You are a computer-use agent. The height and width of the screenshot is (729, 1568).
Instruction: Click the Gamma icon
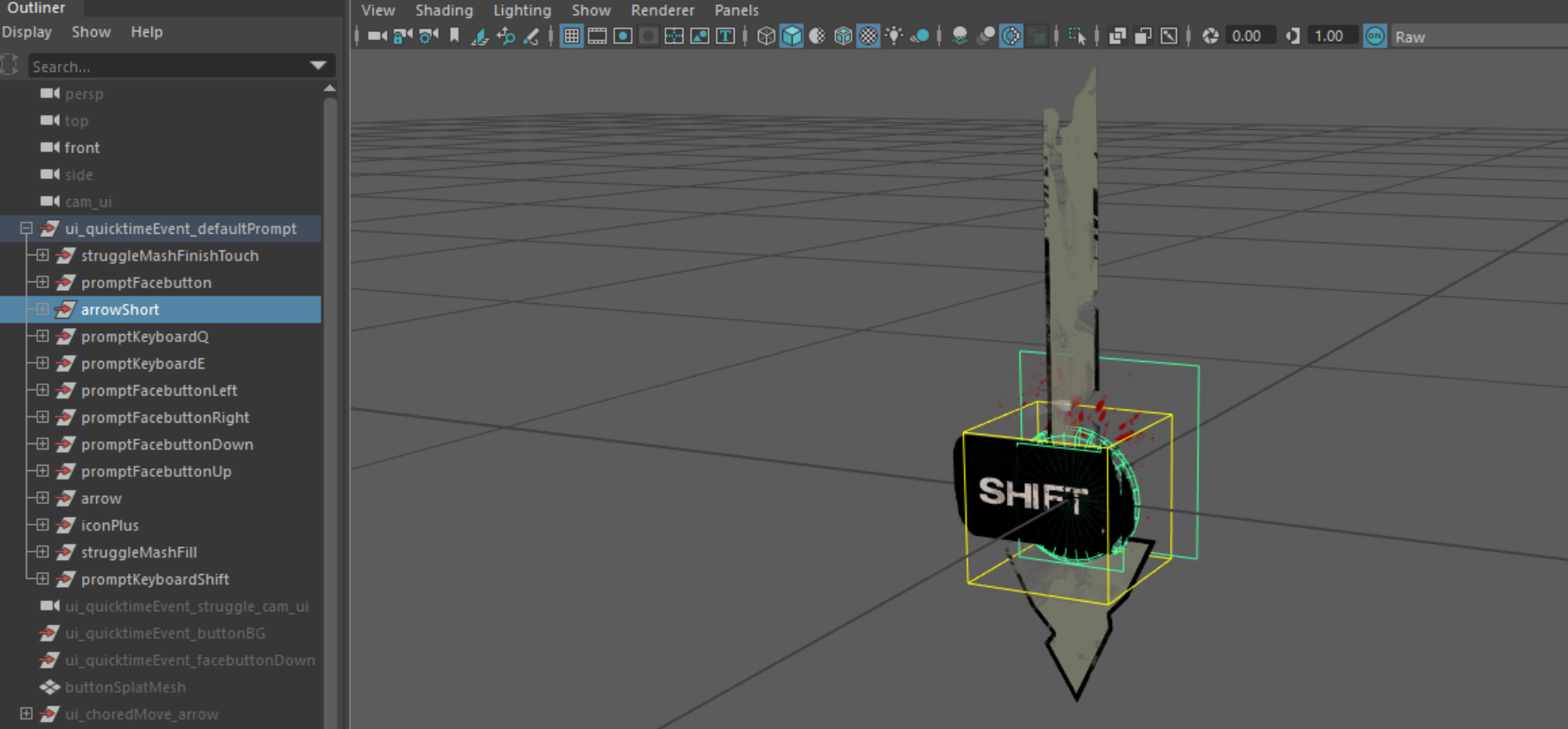point(1293,36)
